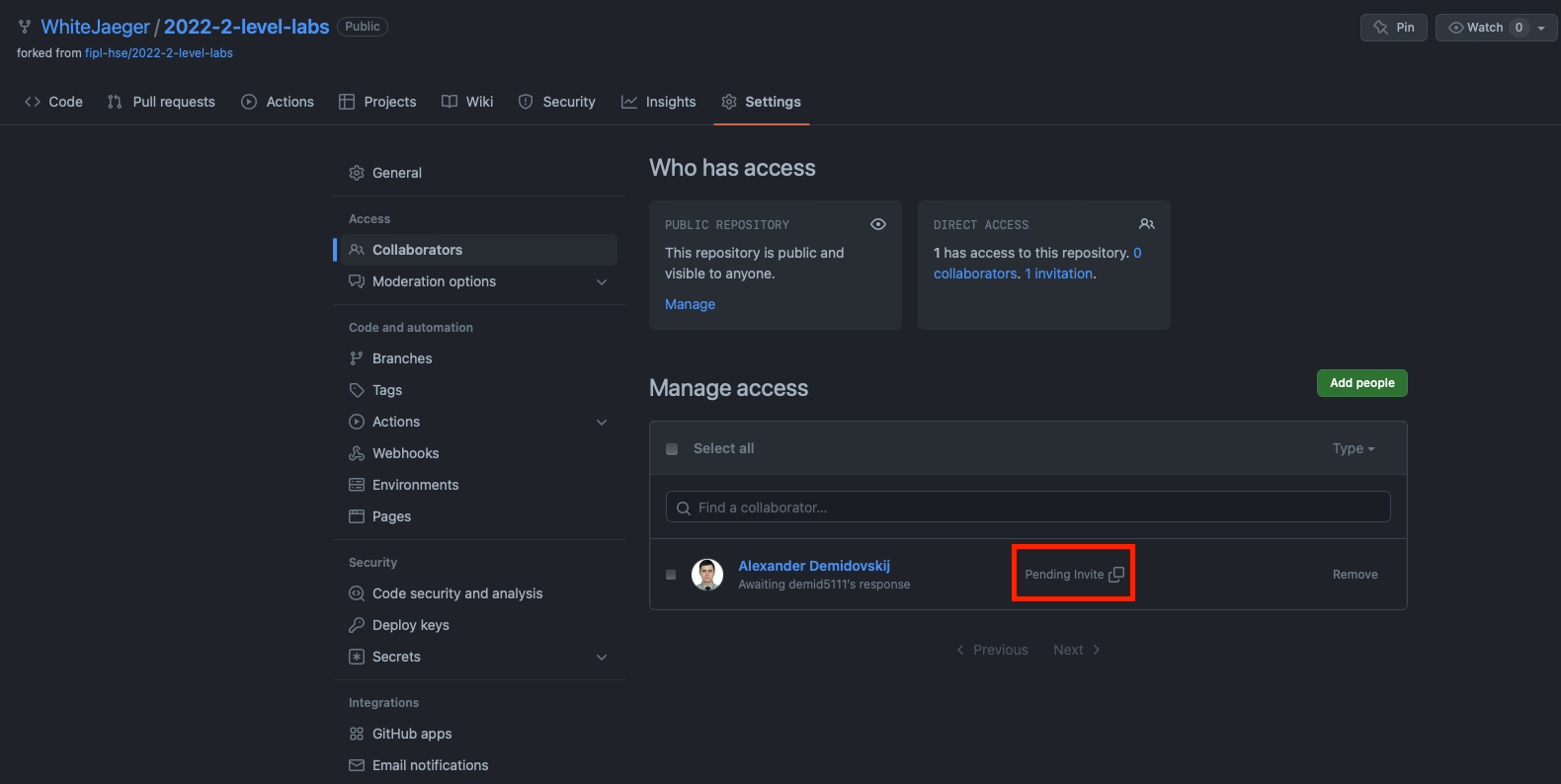Image resolution: width=1561 pixels, height=784 pixels.
Task: Open the Type filter dropdown
Action: pos(1353,448)
